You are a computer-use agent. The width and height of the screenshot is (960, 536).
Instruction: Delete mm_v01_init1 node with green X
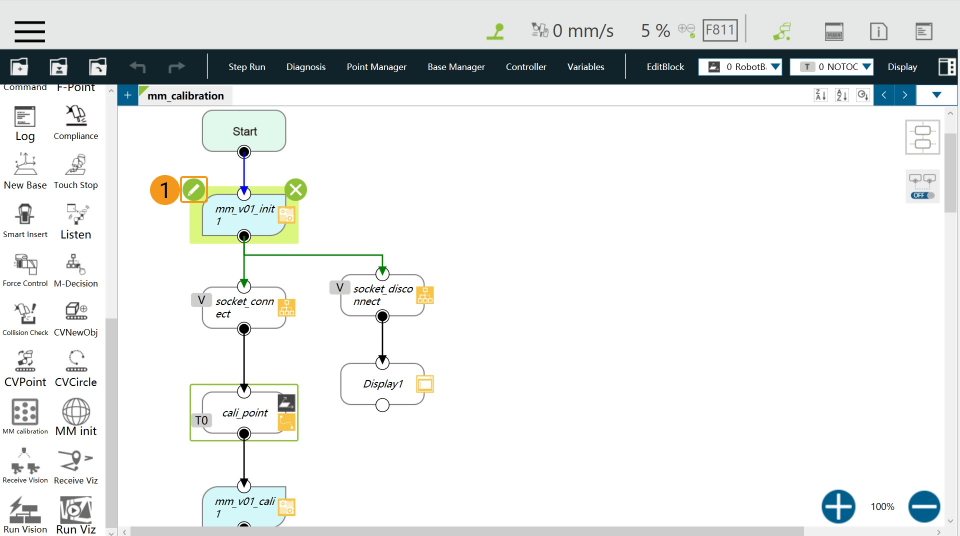pos(296,190)
